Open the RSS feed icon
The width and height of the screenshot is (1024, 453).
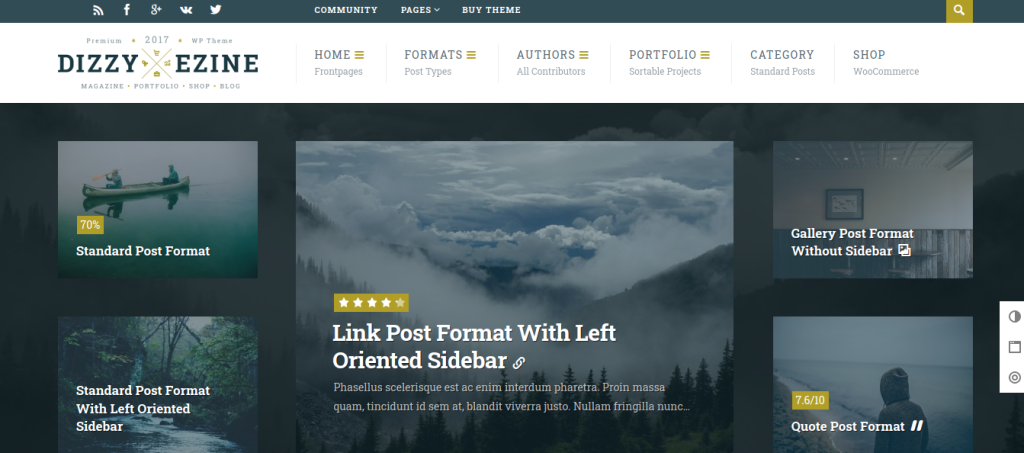[x=98, y=10]
